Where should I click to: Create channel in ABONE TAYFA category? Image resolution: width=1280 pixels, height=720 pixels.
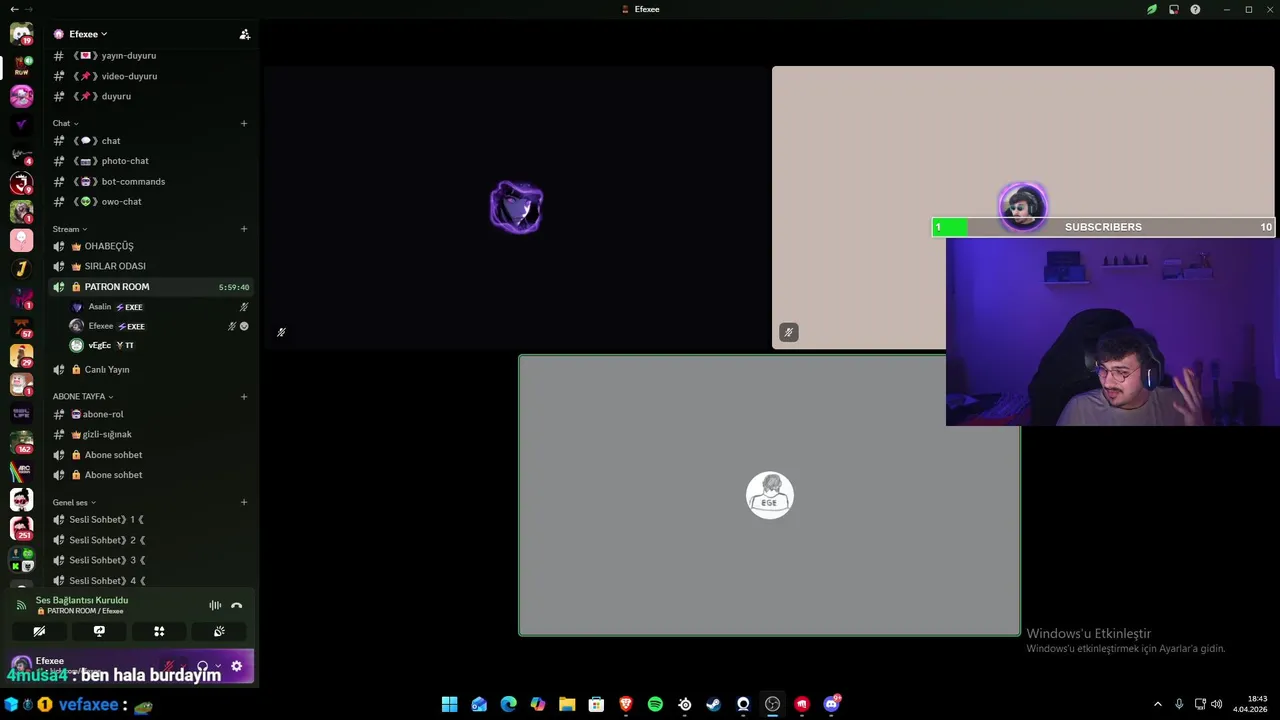click(244, 396)
